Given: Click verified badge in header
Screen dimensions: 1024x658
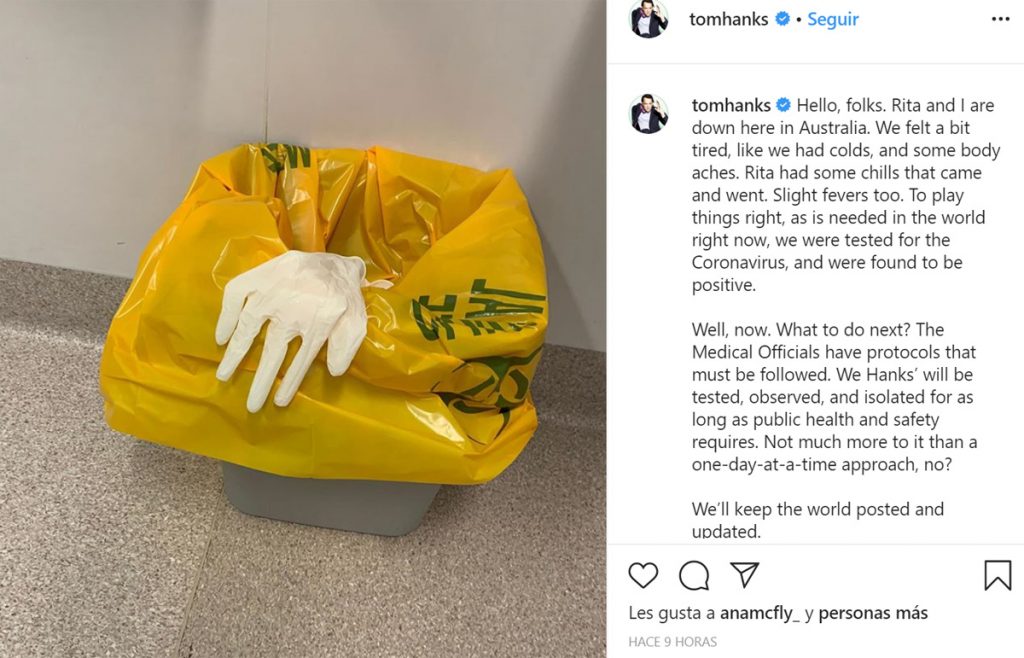Looking at the screenshot, I should coord(782,20).
